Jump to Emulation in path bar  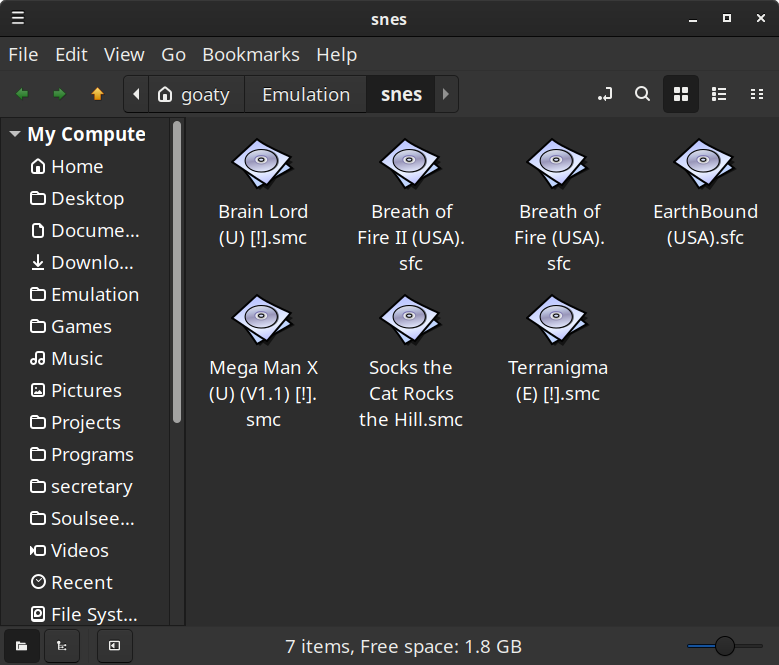pyautogui.click(x=306, y=94)
